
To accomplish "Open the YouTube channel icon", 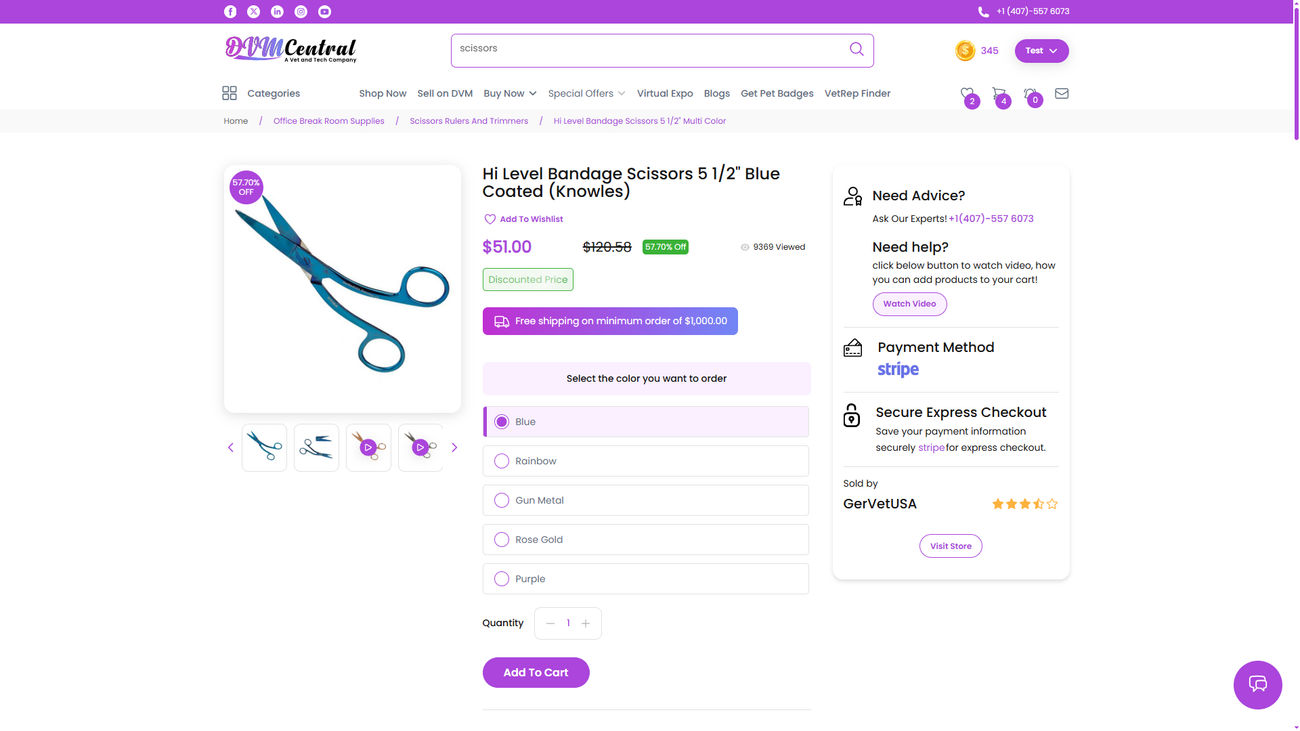I will (325, 12).
